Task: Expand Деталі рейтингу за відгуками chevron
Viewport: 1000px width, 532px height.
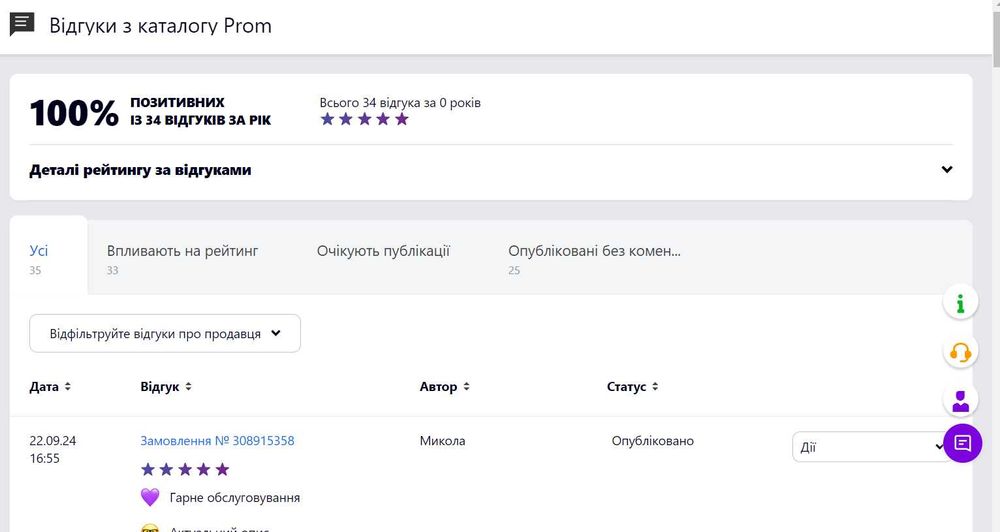Action: [x=947, y=170]
